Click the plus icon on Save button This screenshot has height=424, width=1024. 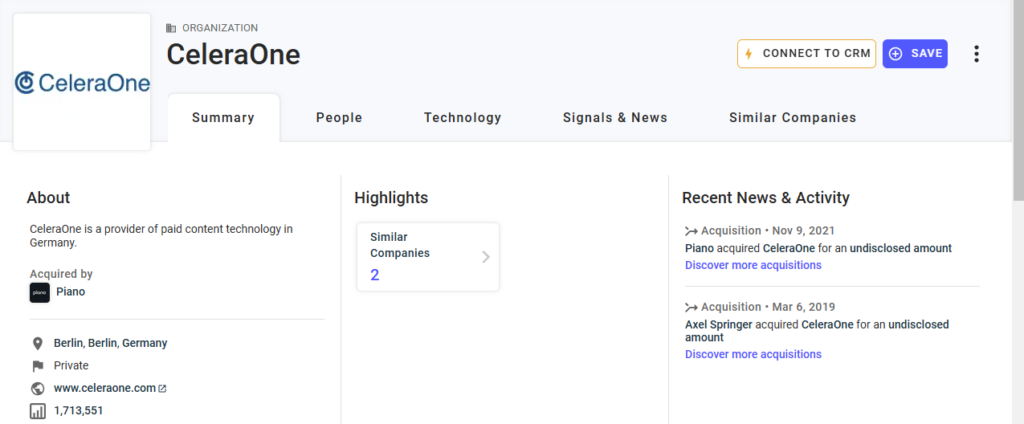coord(896,54)
